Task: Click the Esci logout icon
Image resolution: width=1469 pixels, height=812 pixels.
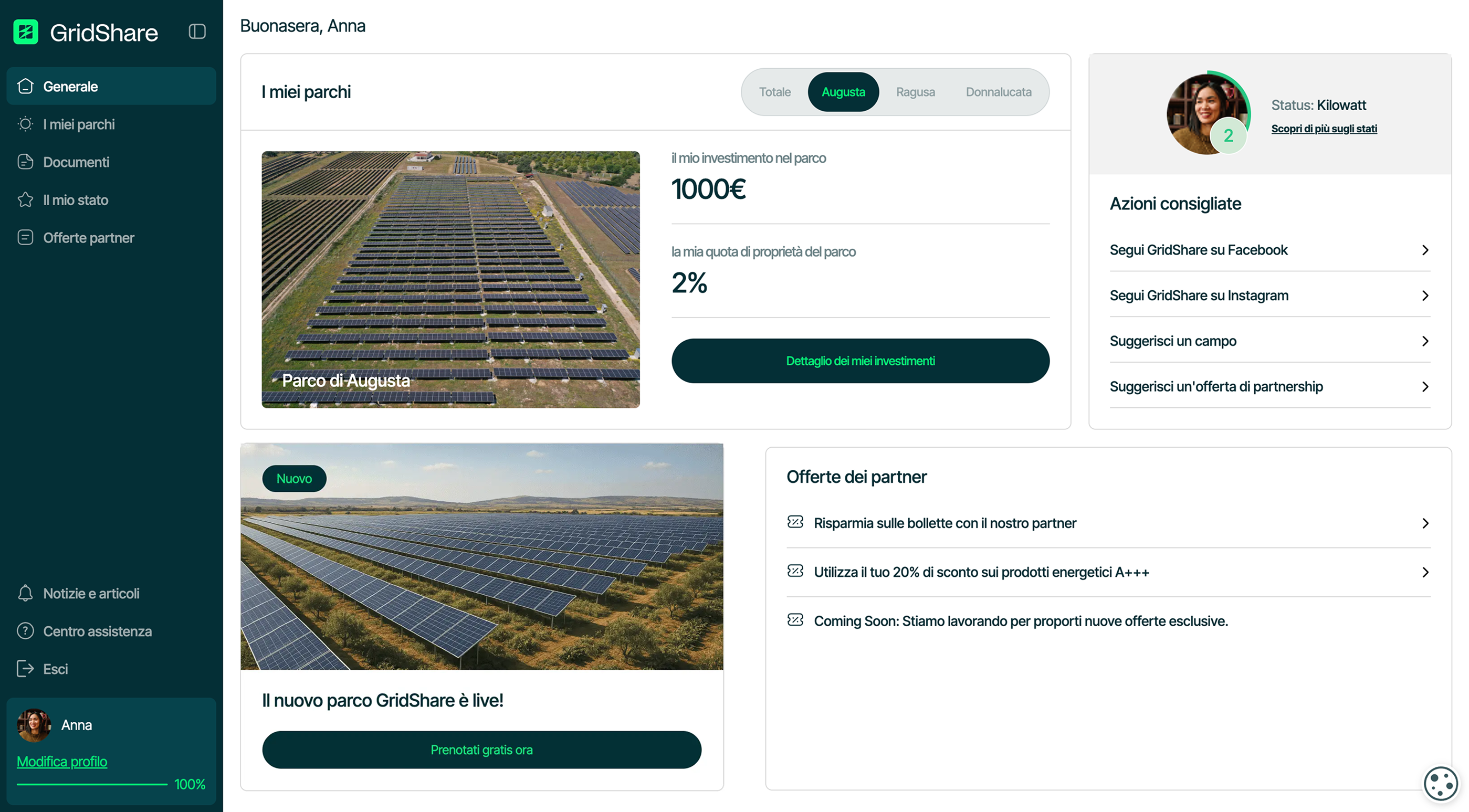Action: coord(25,668)
